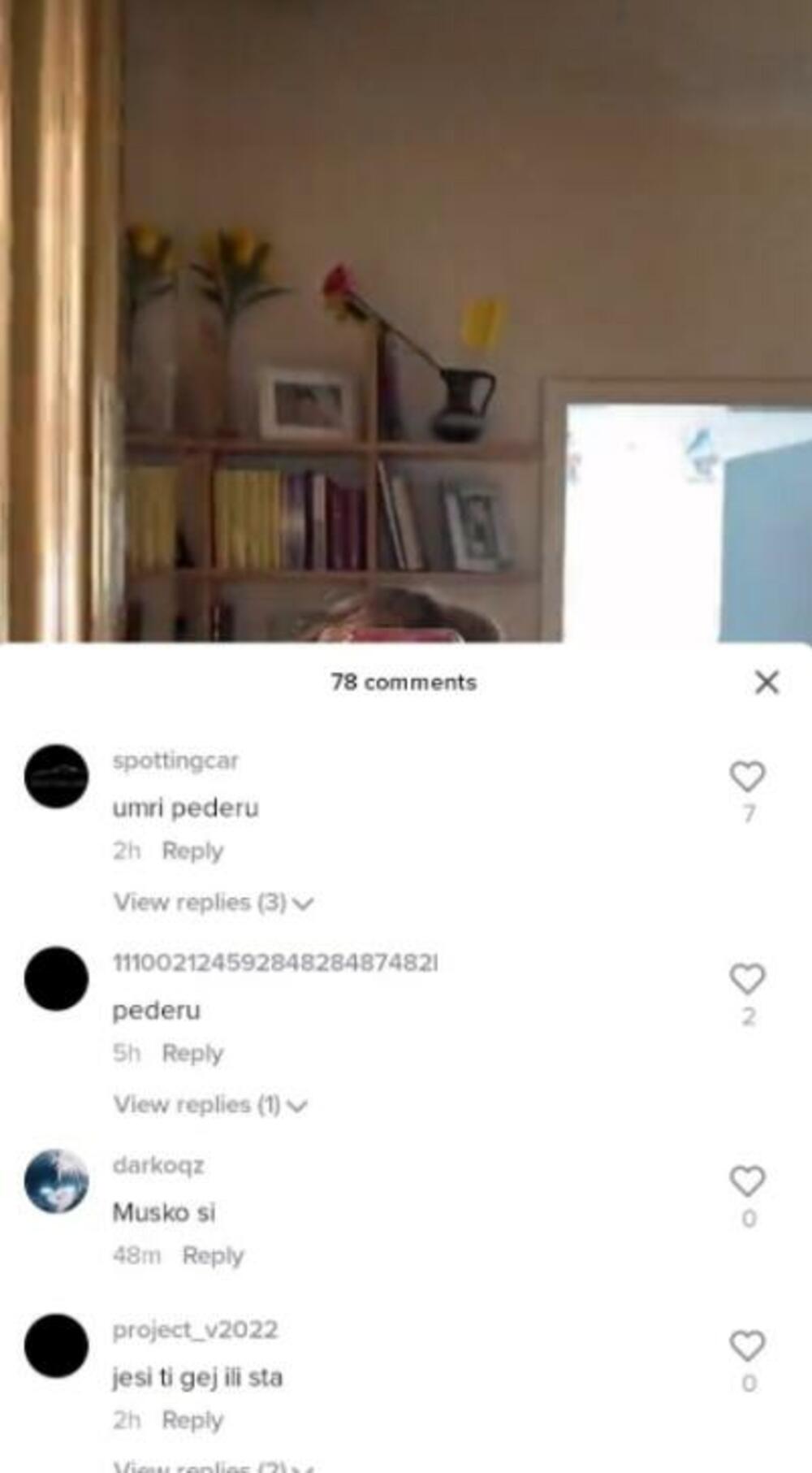Image resolution: width=812 pixels, height=1473 pixels.
Task: Like darkoqz's comment 'Musko si'
Action: [747, 1181]
